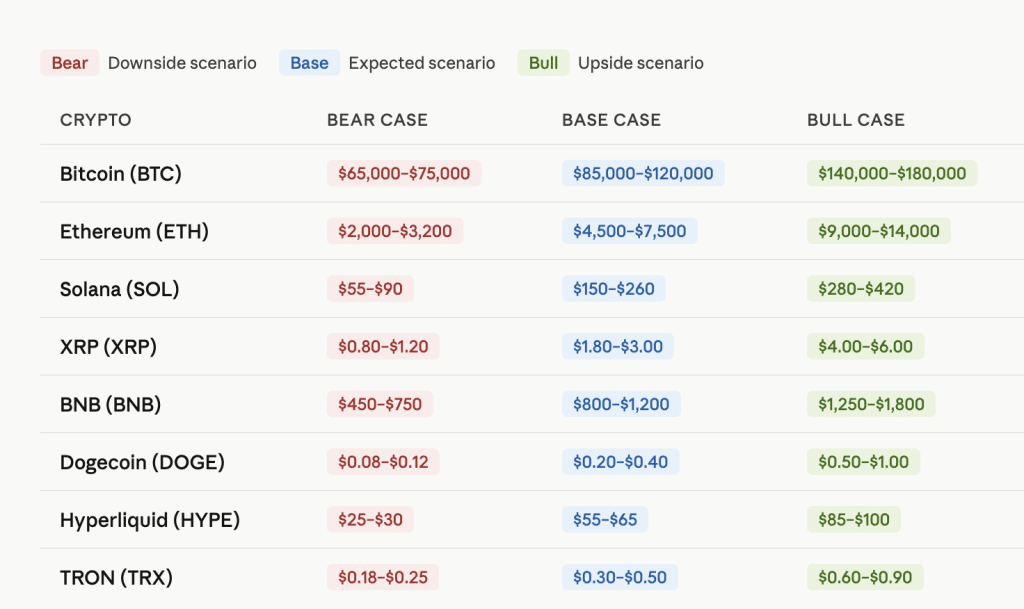Screen dimensions: 1024x609
Task: Click the 'Downside scenario' legend text
Action: point(182,63)
